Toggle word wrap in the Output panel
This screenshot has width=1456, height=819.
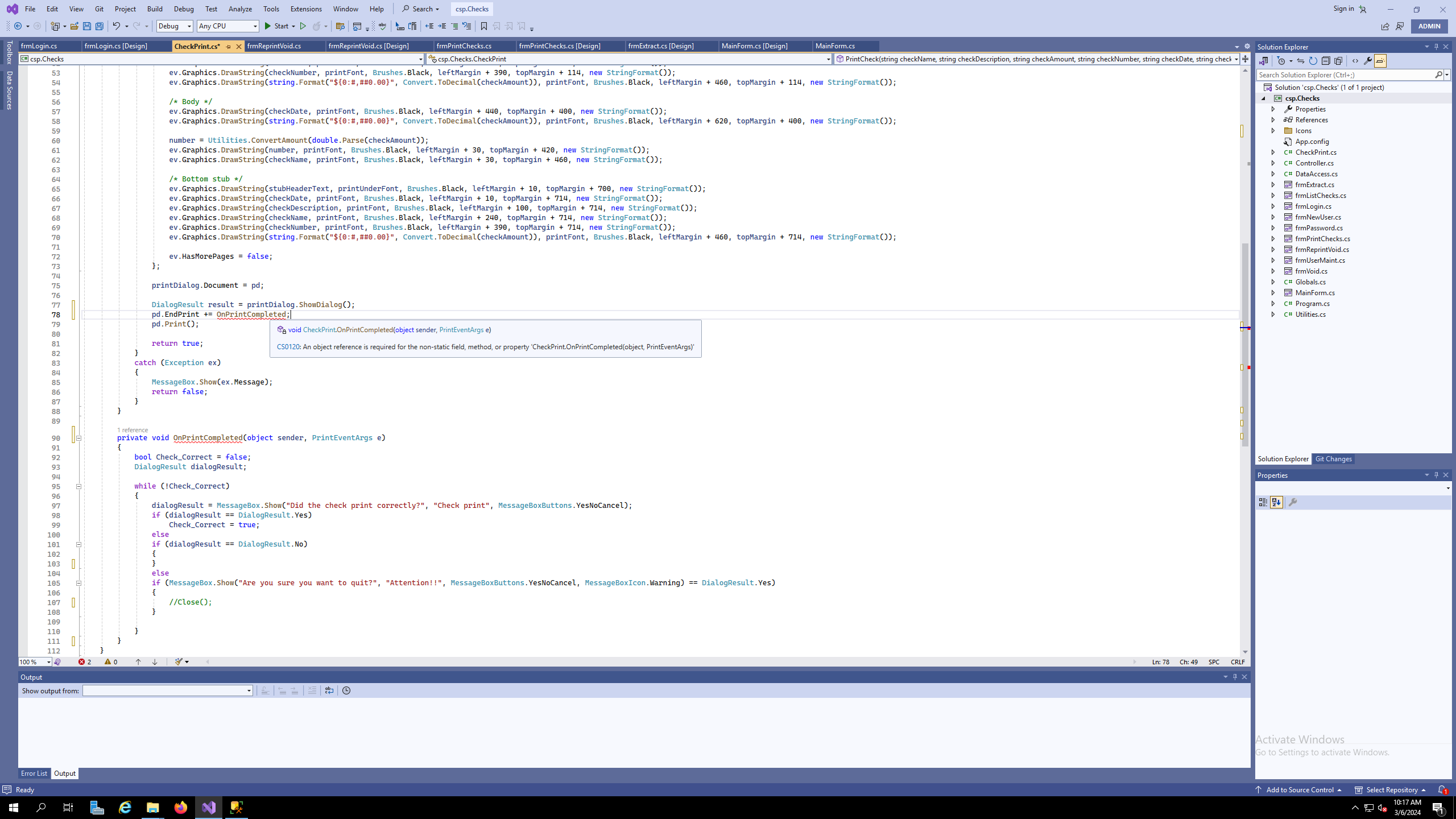point(329,690)
